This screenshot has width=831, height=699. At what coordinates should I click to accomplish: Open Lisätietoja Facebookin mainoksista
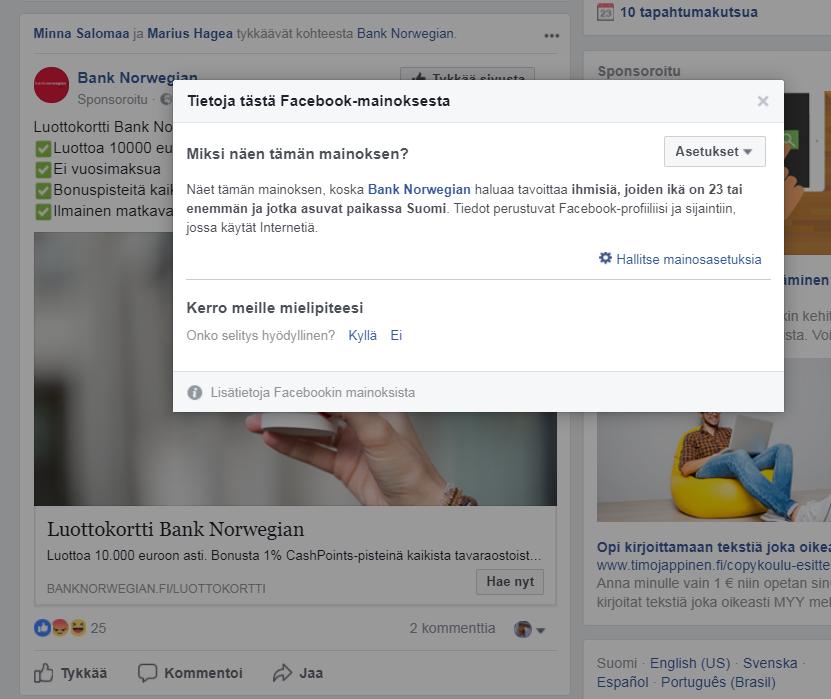[312, 393]
